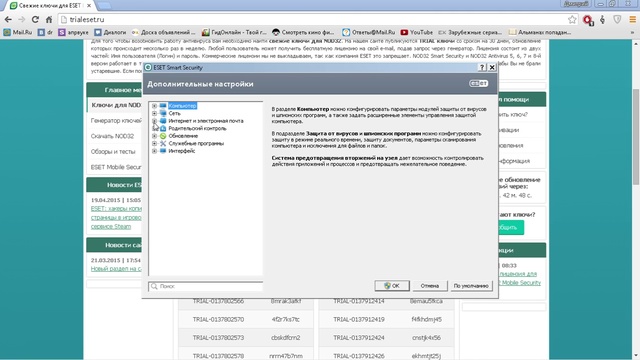The image size is (640, 360).
Task: Expand the Служебные программы node
Action: tap(154, 143)
